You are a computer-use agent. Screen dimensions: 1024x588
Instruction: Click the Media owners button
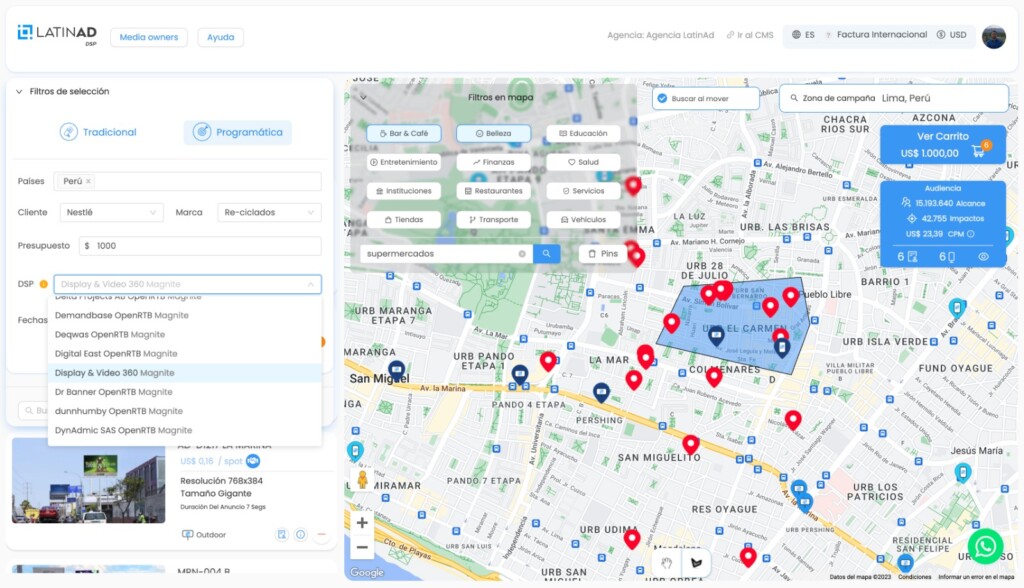tap(149, 37)
